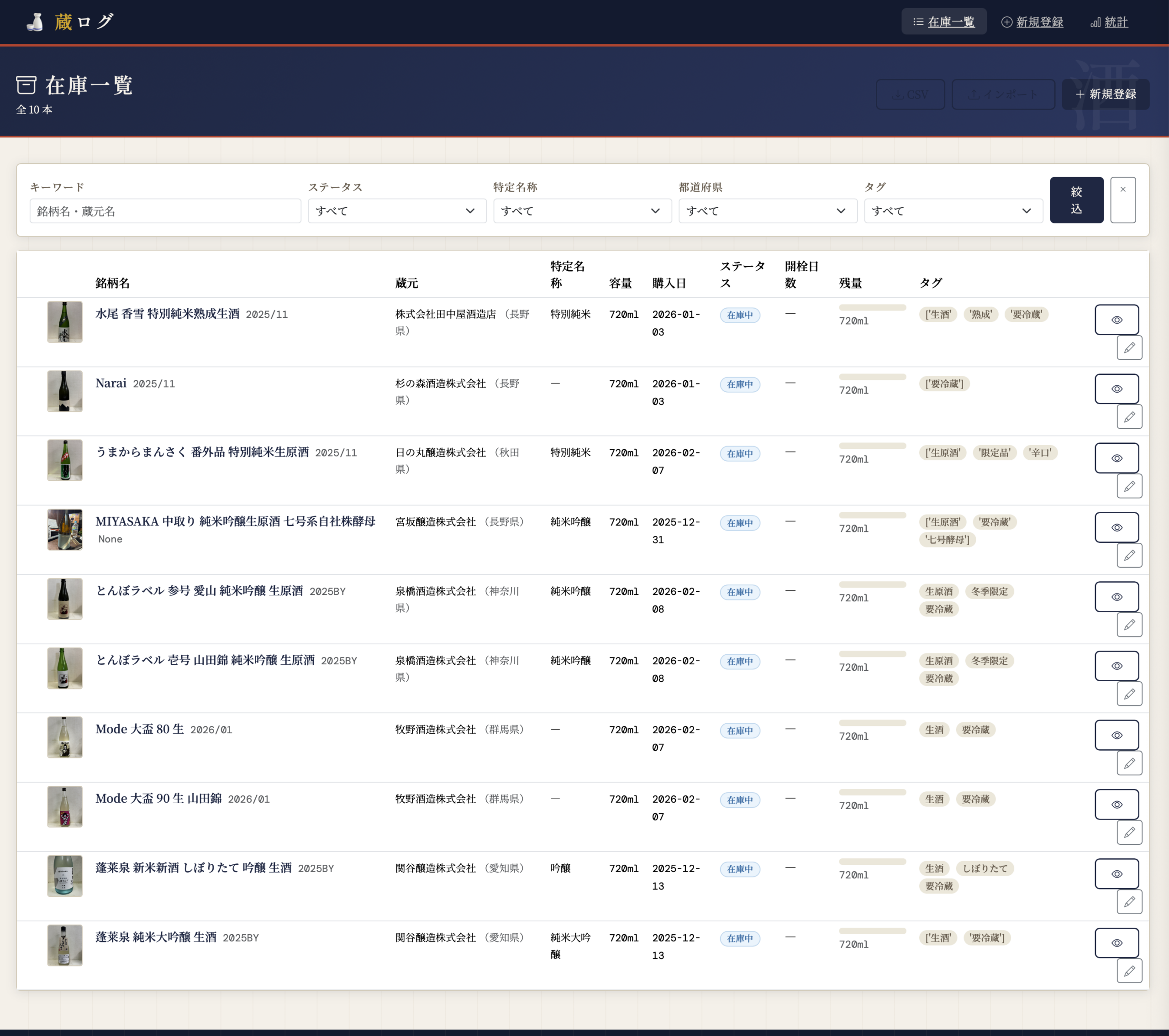The image size is (1169, 1036).
Task: Click the sake bottle logo icon
Action: (x=36, y=22)
